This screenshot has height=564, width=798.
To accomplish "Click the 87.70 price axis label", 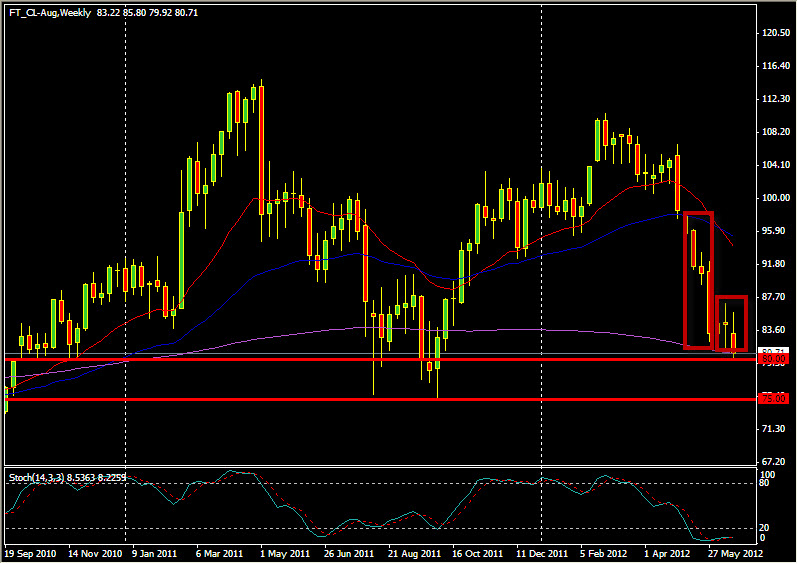I will click(776, 297).
